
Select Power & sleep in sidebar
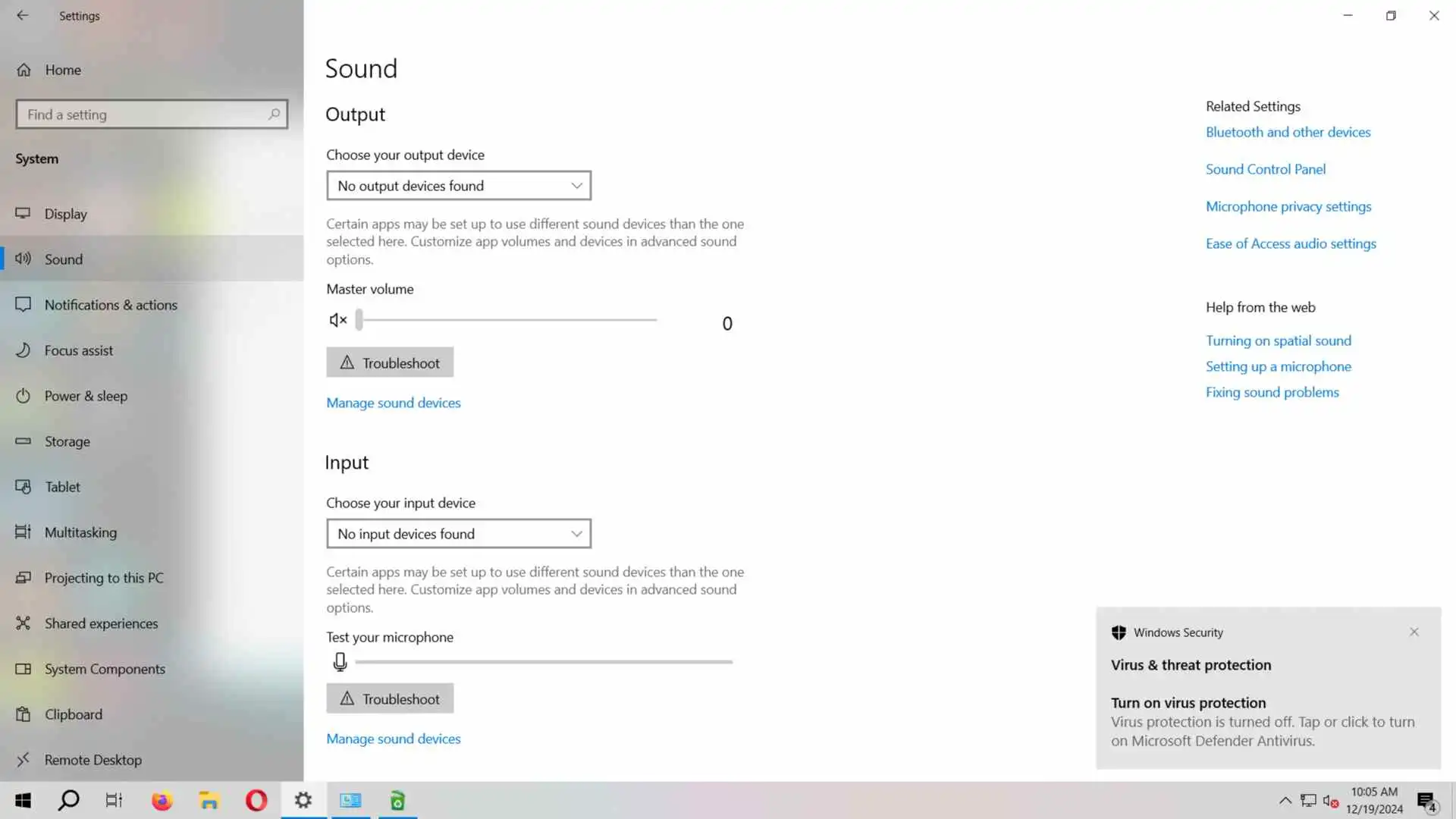pyautogui.click(x=86, y=396)
